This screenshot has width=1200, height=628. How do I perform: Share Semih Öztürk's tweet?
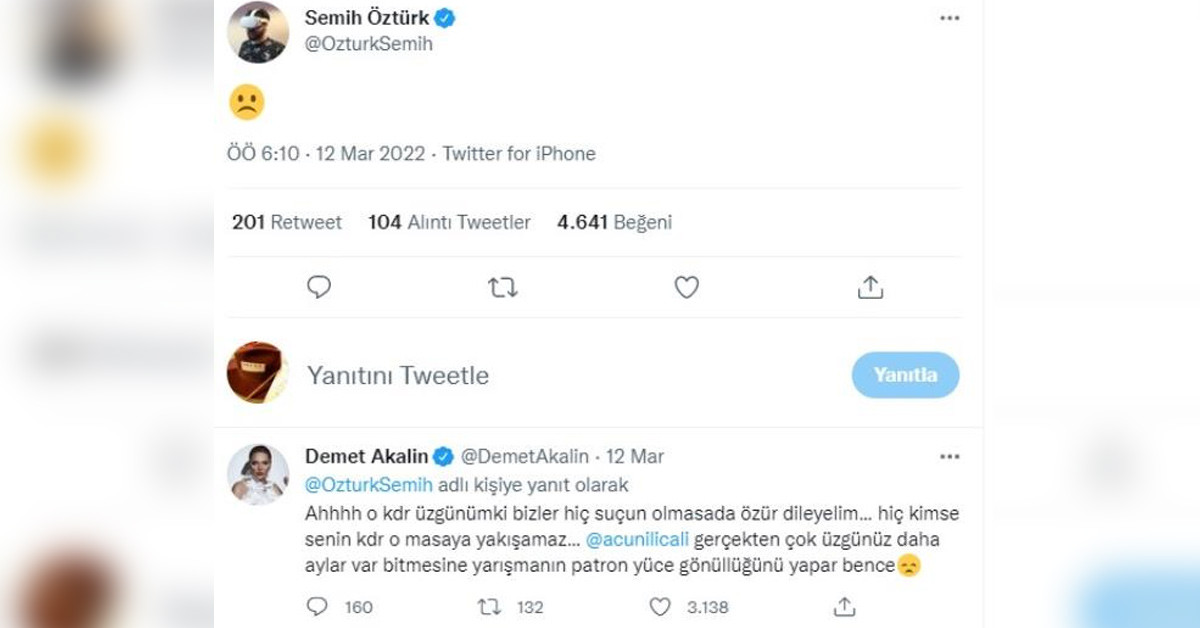(870, 288)
